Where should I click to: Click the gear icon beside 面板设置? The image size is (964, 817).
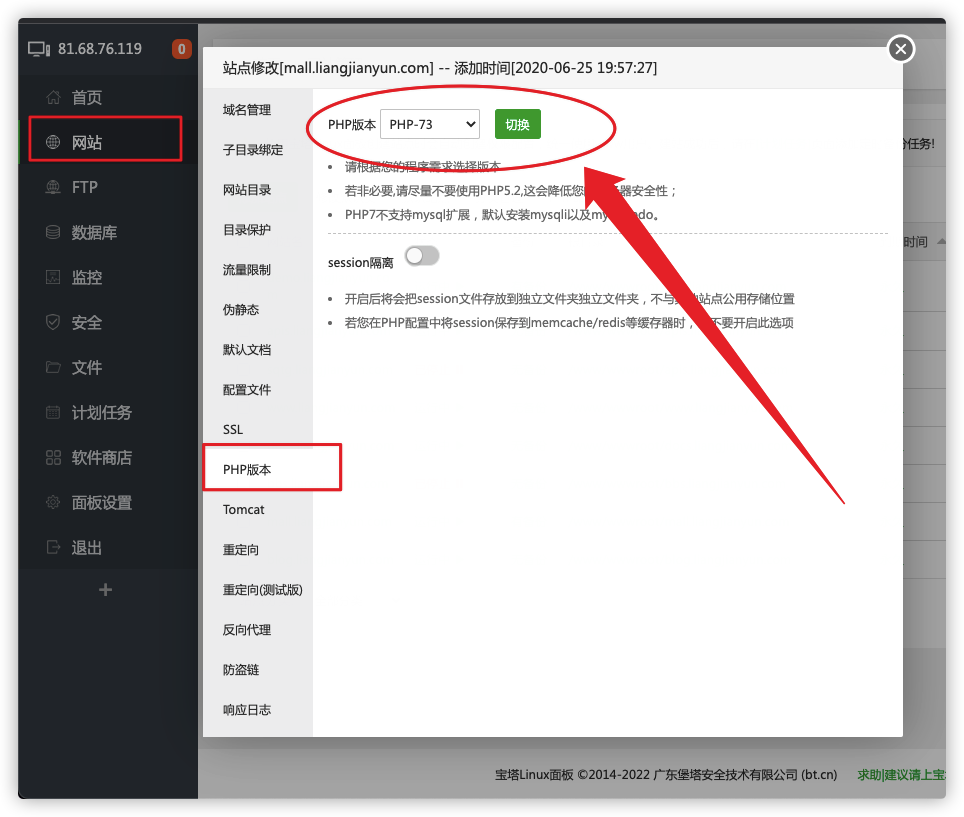pyautogui.click(x=53, y=502)
